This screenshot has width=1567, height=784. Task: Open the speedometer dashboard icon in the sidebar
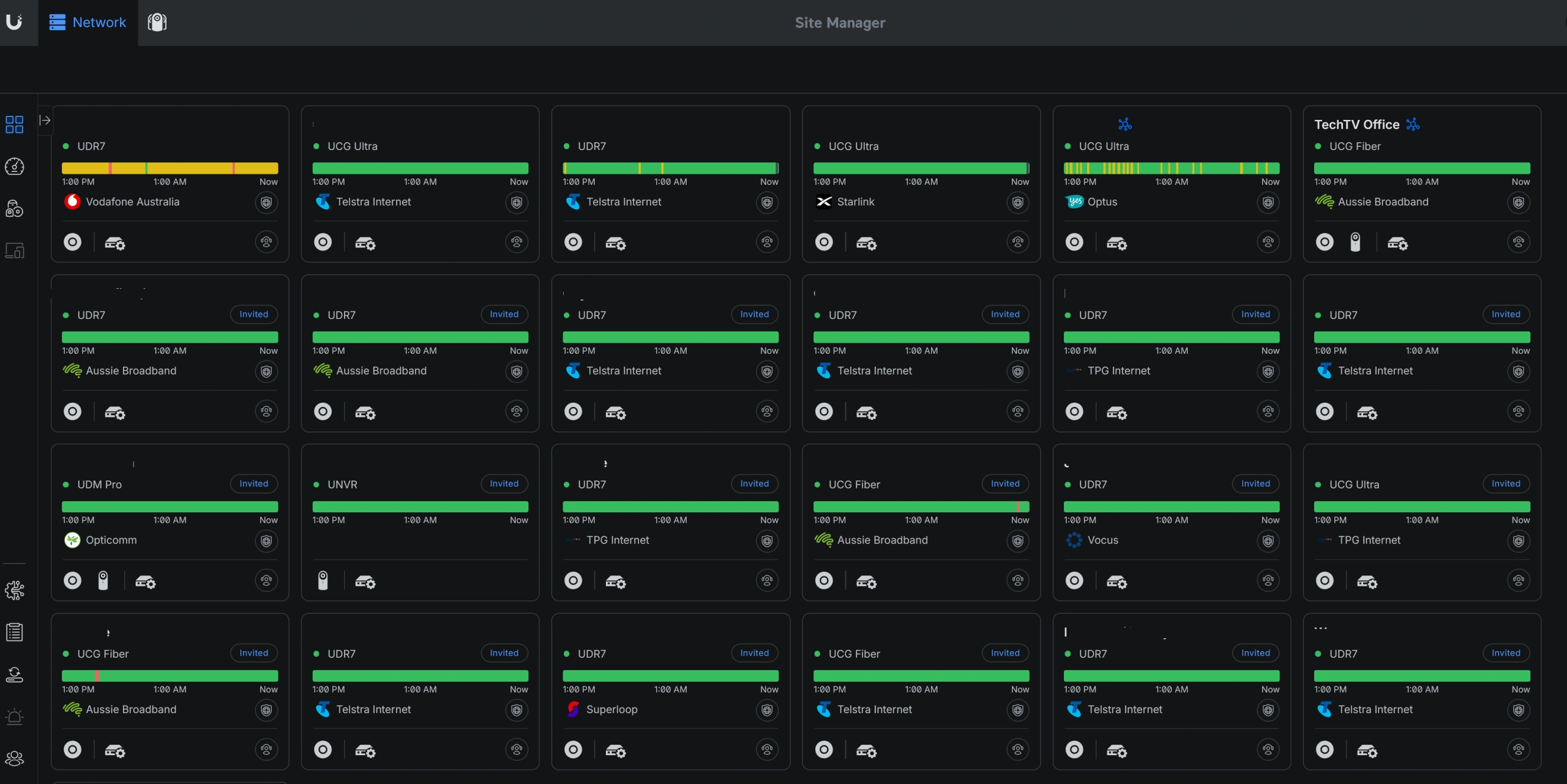(x=14, y=166)
